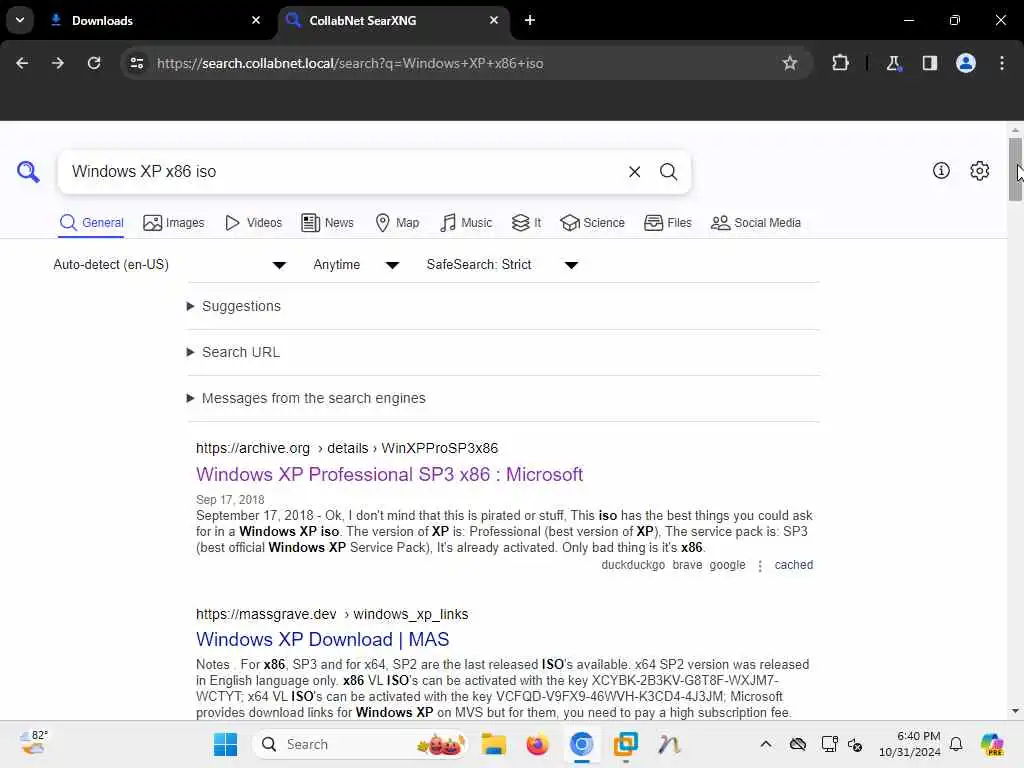1024x768 pixels.
Task: Open Firefox from the taskbar
Action: coord(537,744)
